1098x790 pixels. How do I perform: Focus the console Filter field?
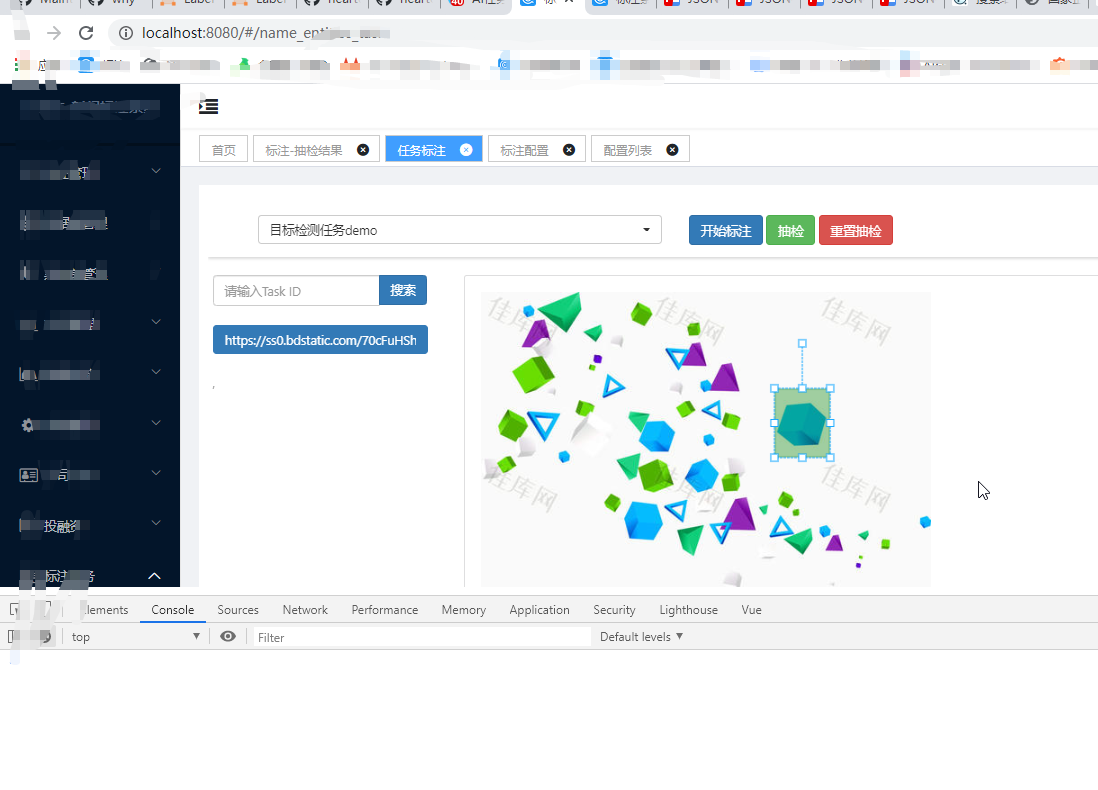[422, 637]
